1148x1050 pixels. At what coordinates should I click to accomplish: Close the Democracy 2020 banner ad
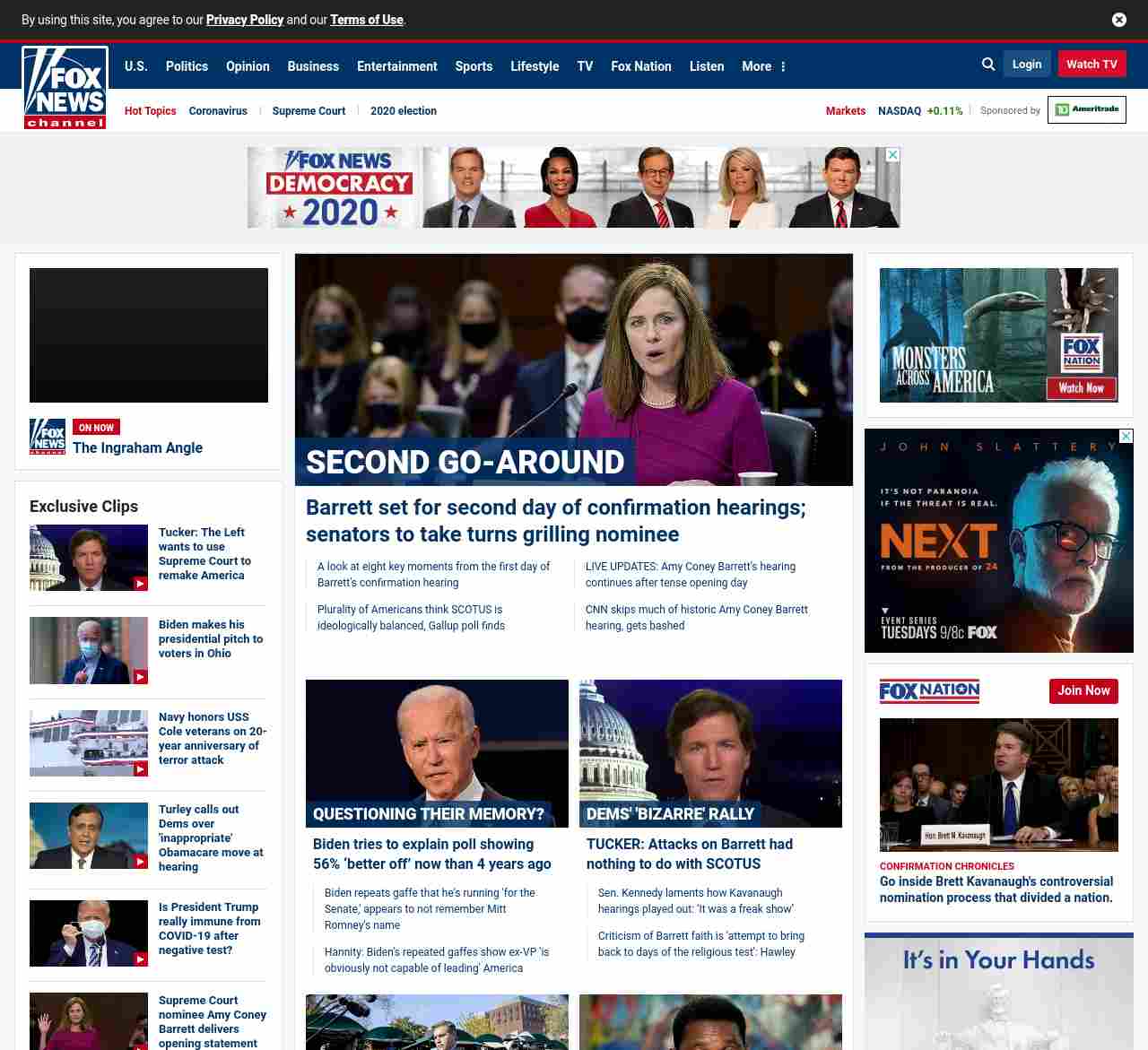(892, 155)
